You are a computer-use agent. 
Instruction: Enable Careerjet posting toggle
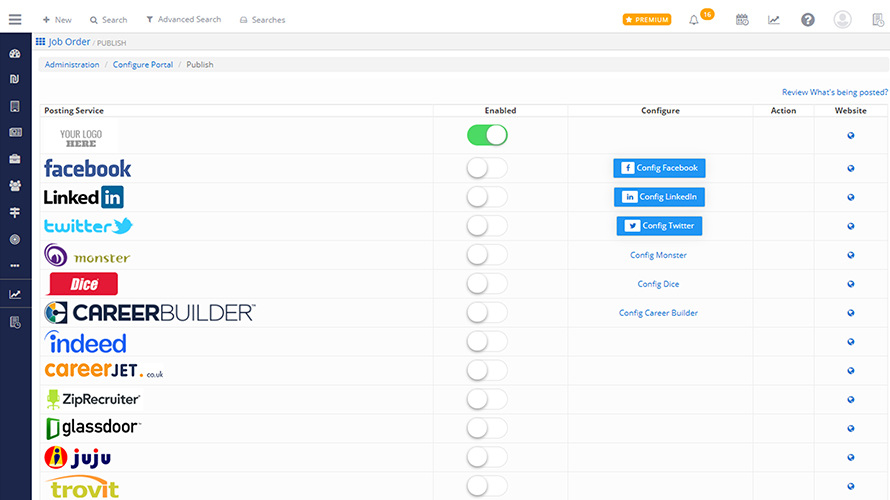click(487, 371)
